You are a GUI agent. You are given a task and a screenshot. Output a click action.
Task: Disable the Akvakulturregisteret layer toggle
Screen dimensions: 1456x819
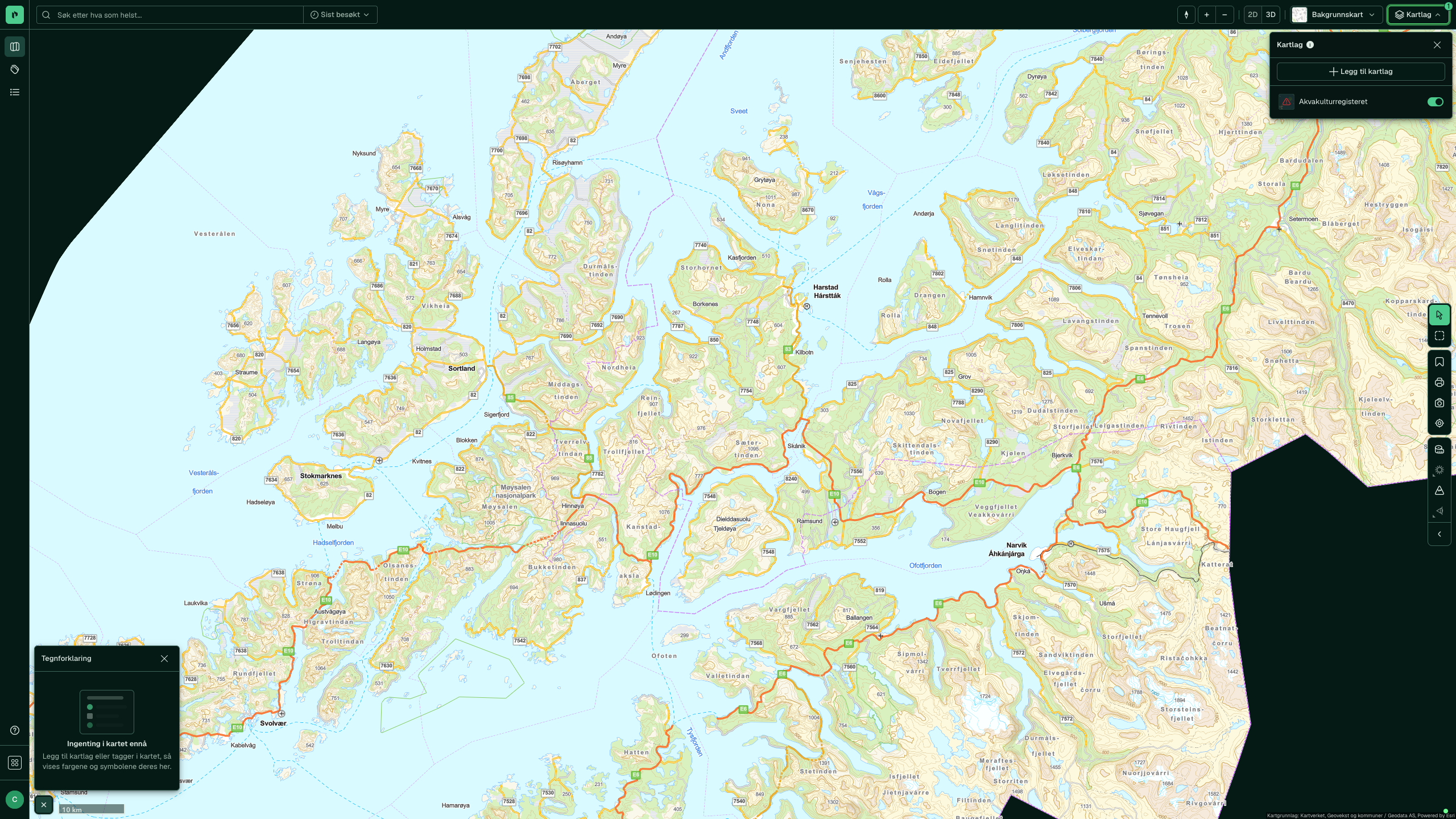[x=1435, y=102]
